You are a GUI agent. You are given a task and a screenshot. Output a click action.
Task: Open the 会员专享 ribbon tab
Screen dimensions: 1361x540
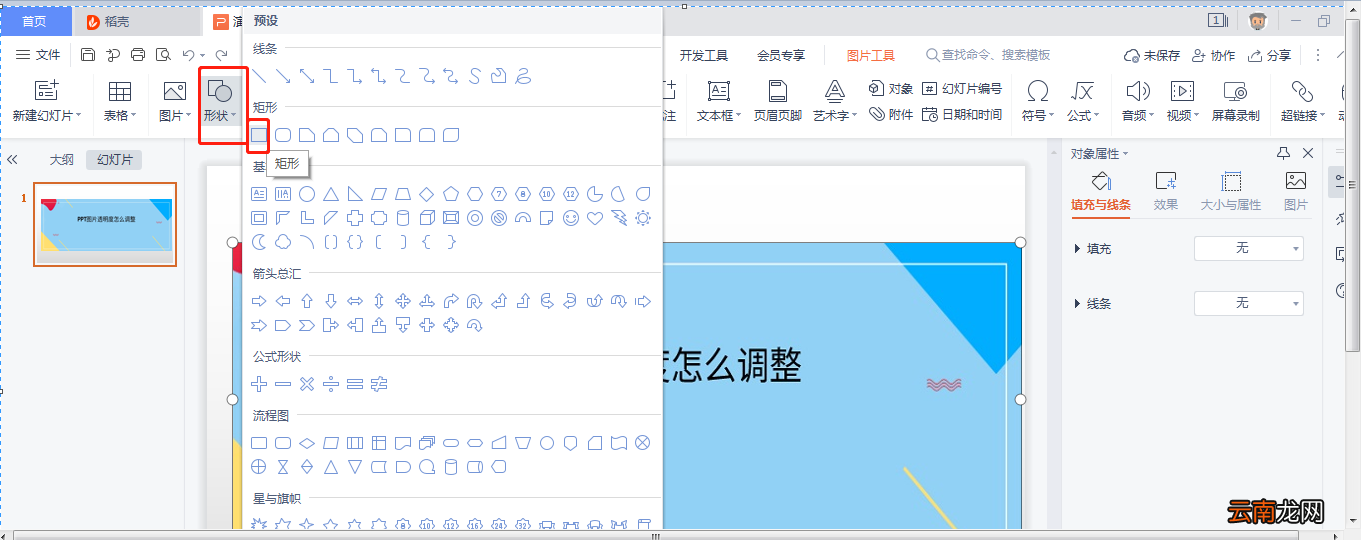[781, 55]
